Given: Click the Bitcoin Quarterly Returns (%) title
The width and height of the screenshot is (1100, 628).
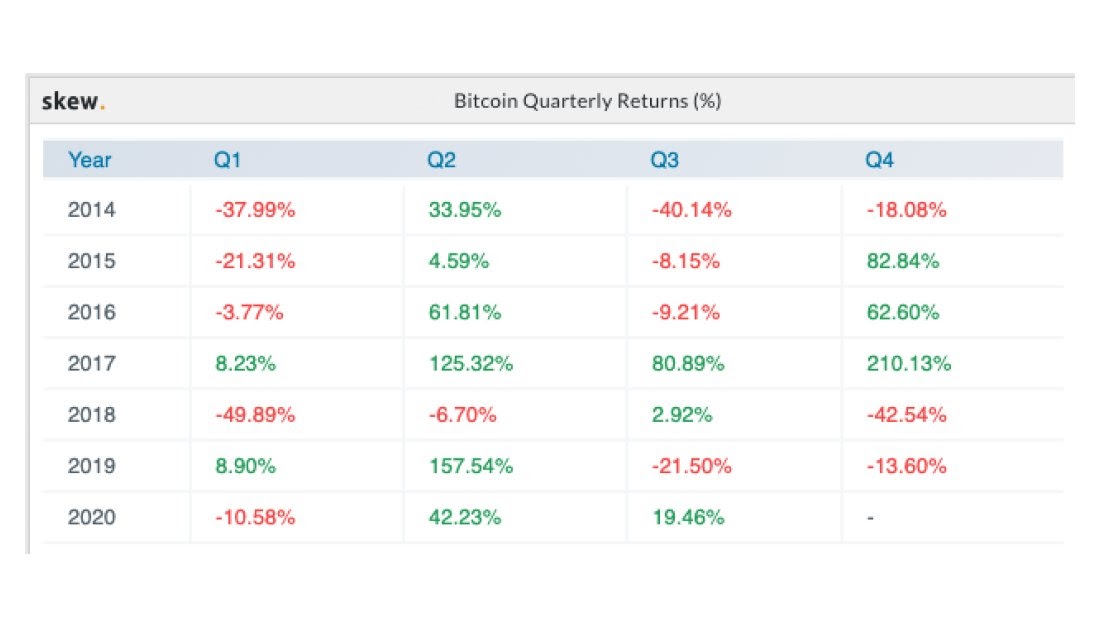Looking at the screenshot, I should pos(588,101).
